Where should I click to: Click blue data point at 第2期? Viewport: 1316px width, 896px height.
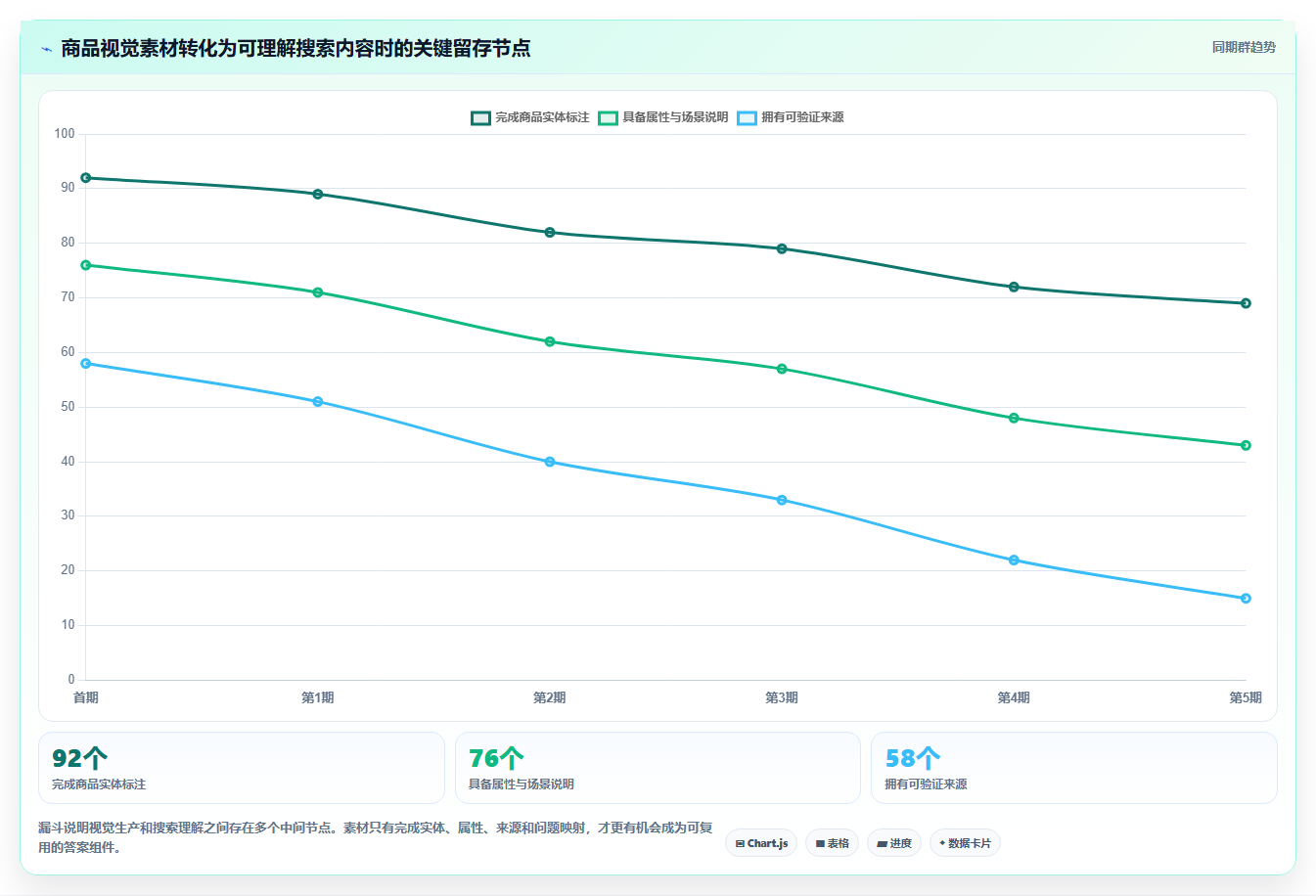point(550,462)
